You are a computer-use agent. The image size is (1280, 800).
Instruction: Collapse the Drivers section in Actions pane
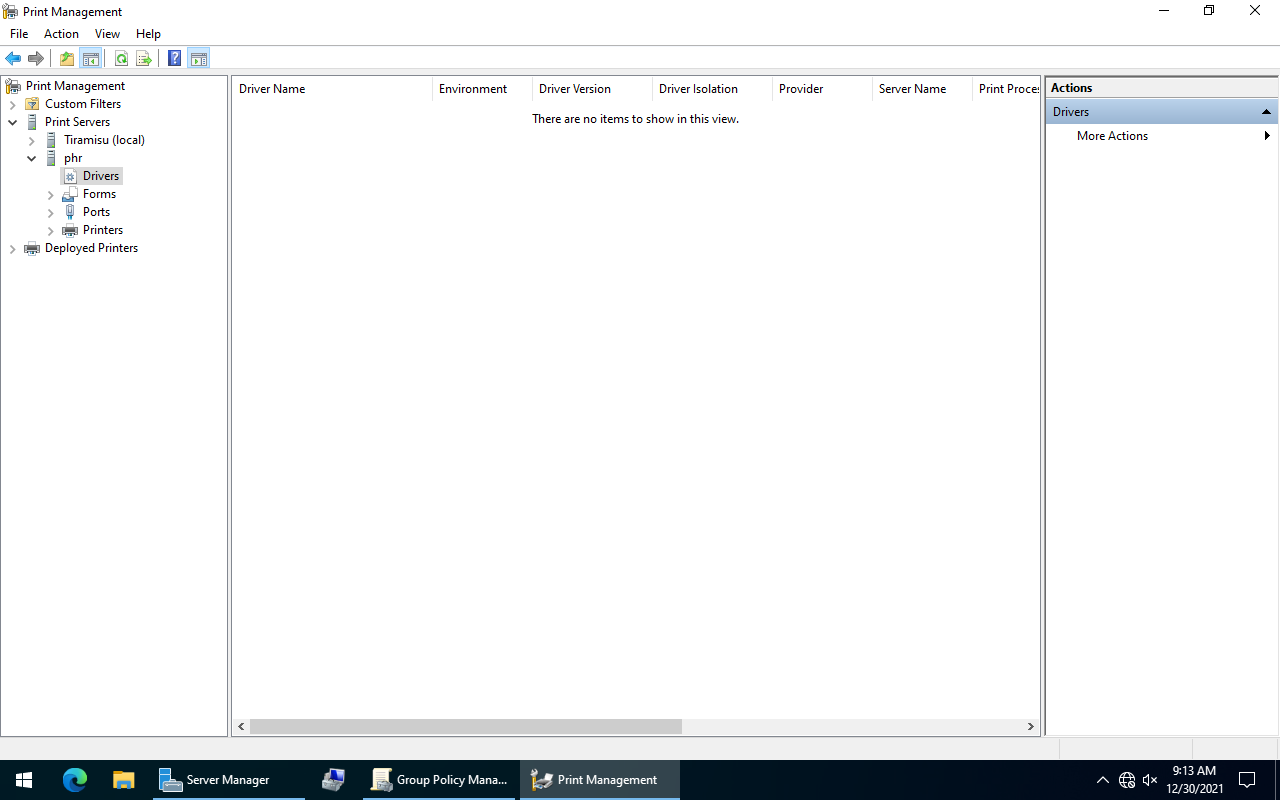tap(1266, 112)
